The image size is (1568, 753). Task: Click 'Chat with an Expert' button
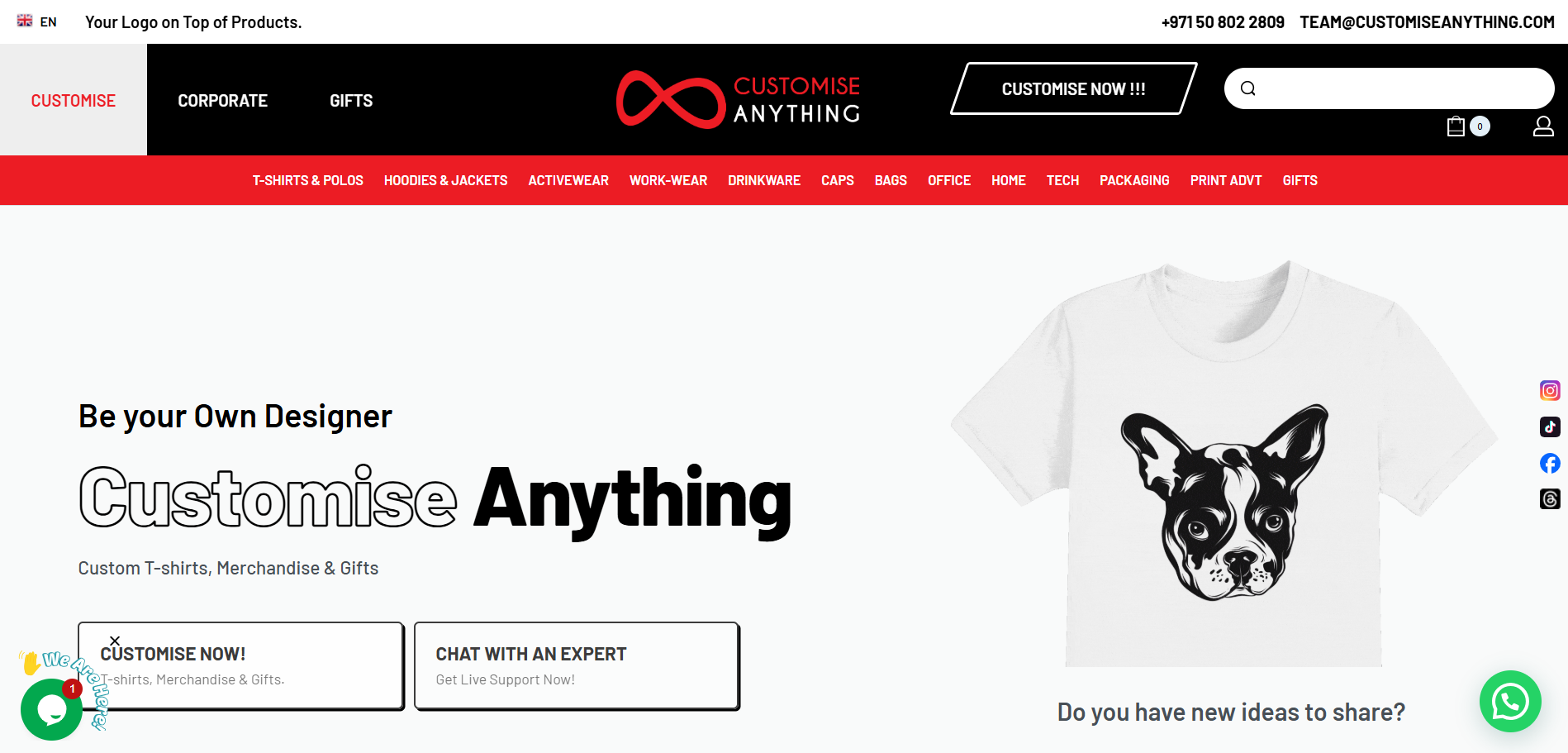pyautogui.click(x=577, y=666)
